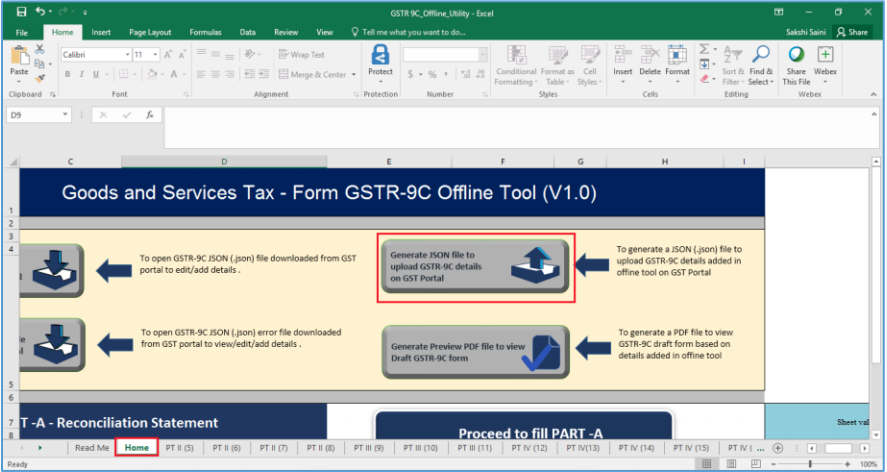Expand the formula bar chevron

click(874, 114)
